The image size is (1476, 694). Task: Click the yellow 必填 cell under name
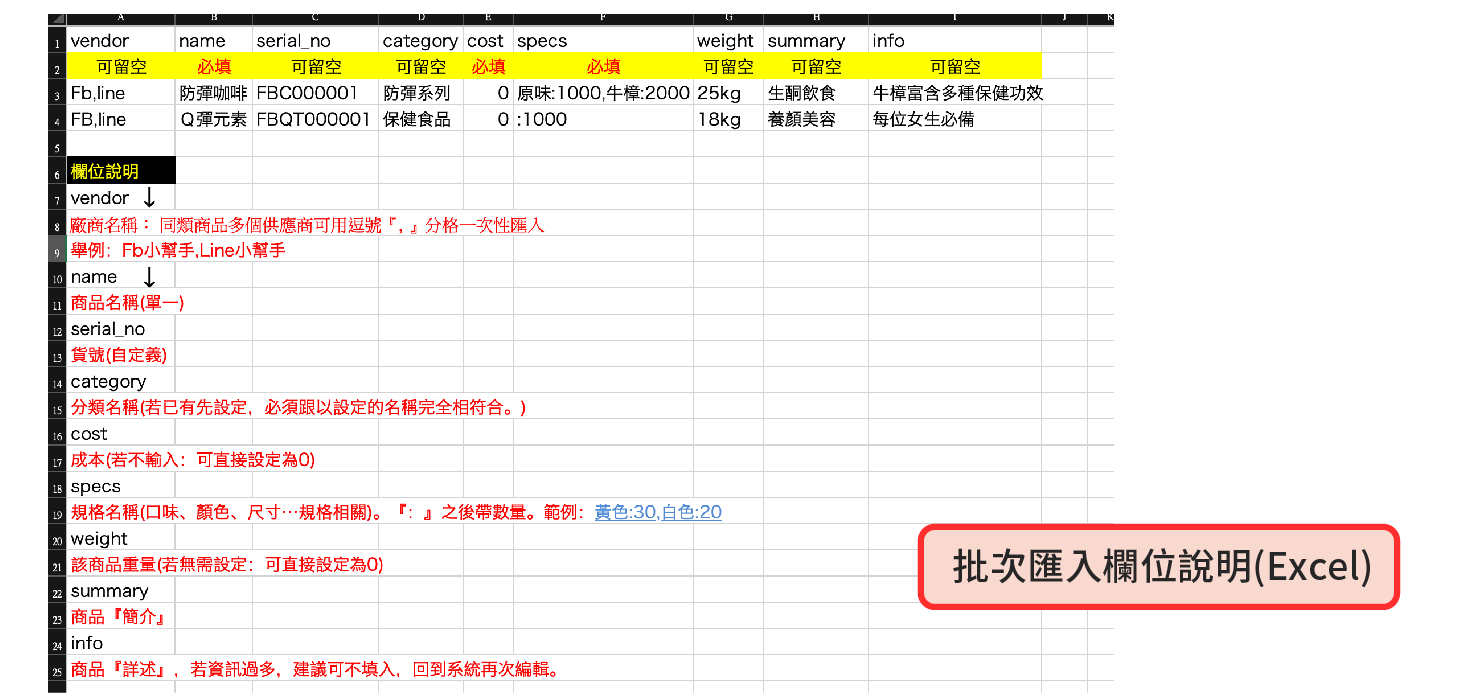[214, 67]
